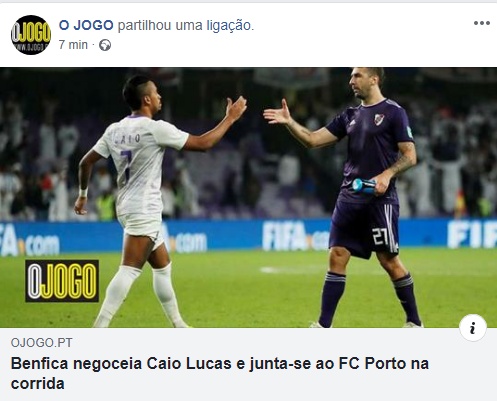Click the OJOGO.PT source domain label
Viewport: 497px width, 401px height.
coord(42,343)
